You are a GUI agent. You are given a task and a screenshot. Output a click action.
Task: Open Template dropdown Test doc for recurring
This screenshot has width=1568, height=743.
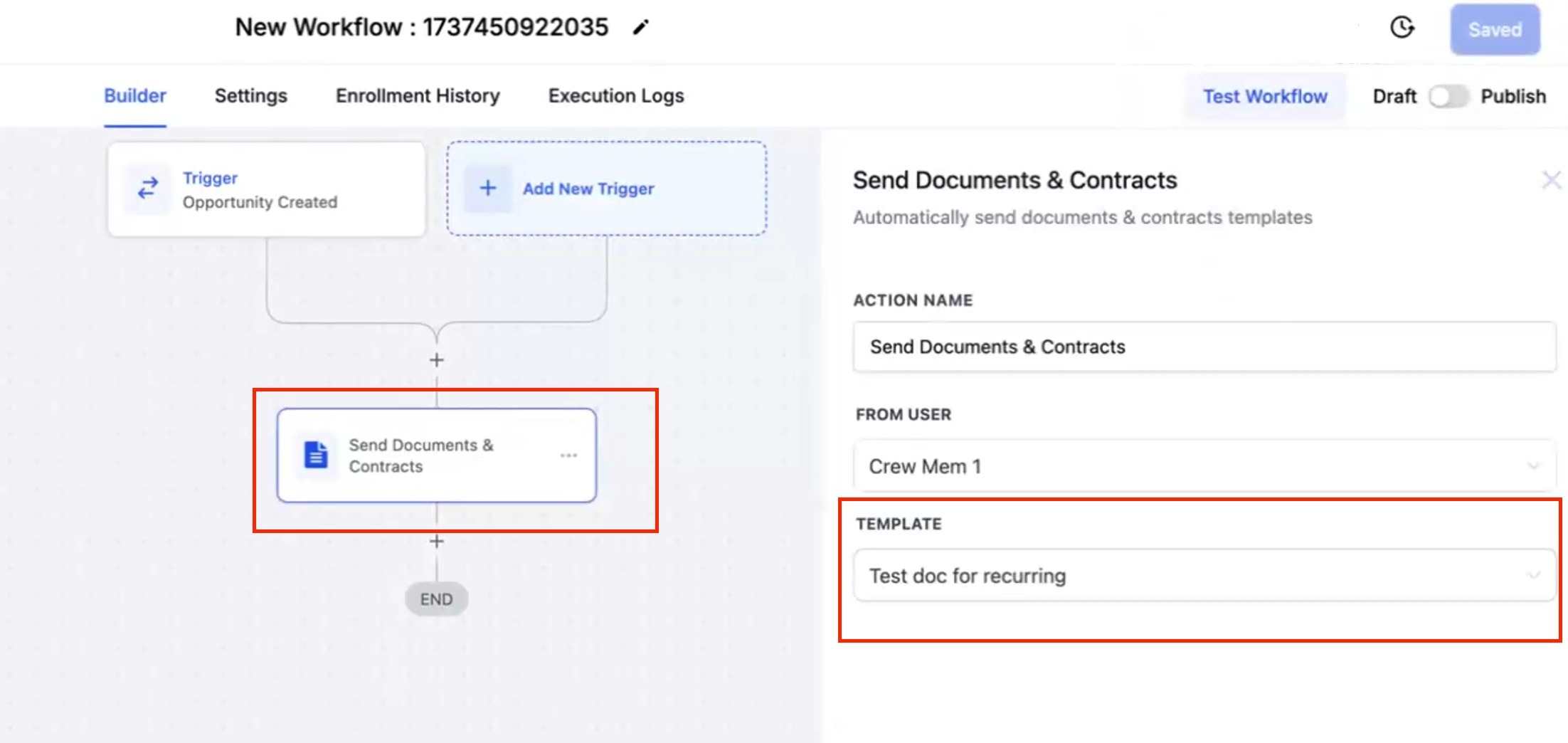coord(1204,575)
